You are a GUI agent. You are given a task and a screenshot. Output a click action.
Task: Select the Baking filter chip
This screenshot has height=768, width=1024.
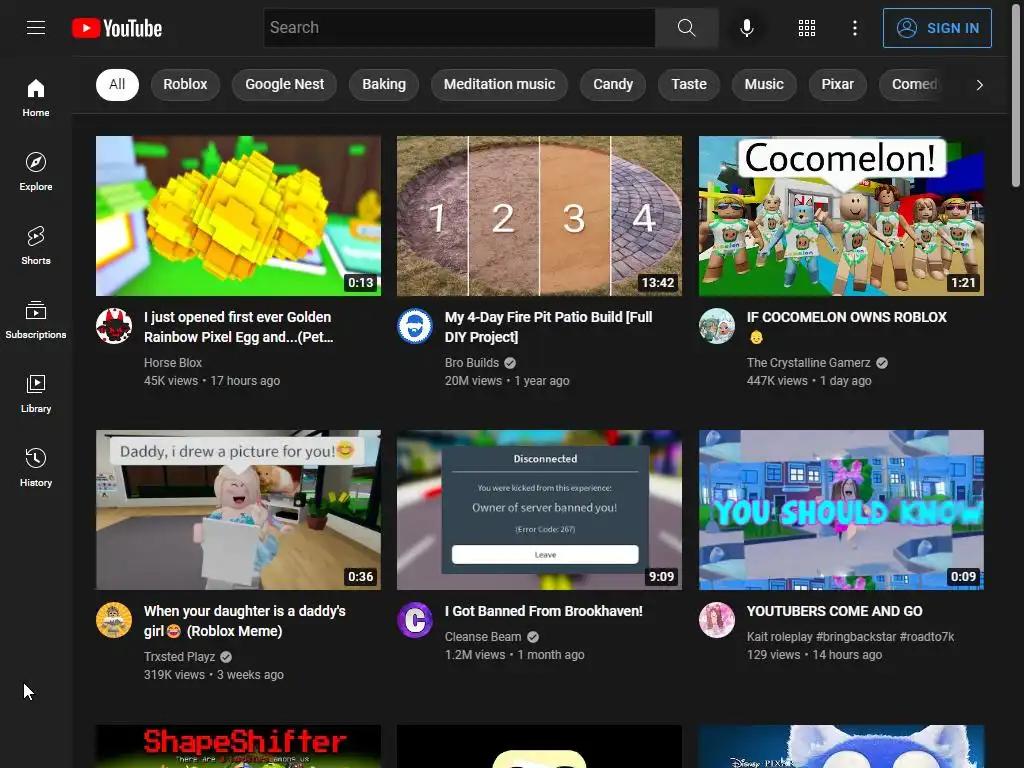click(x=384, y=84)
